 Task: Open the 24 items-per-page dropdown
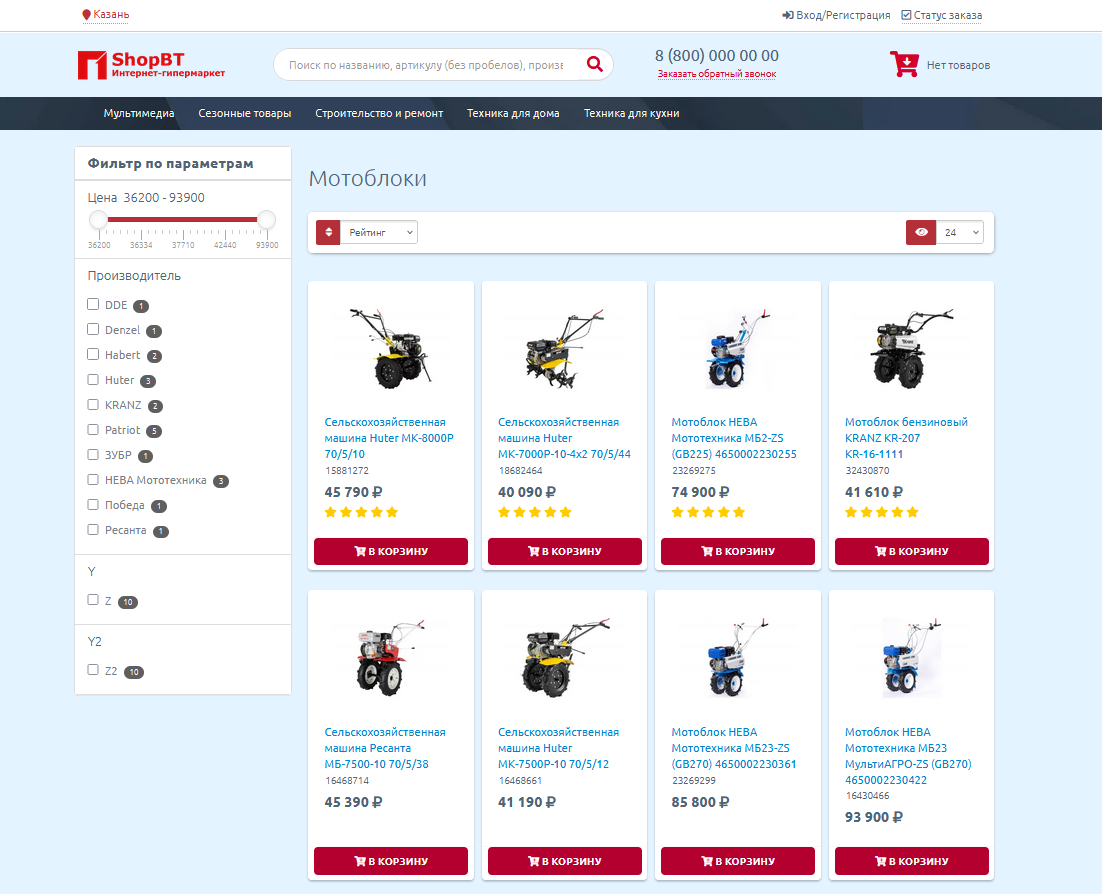pos(960,232)
